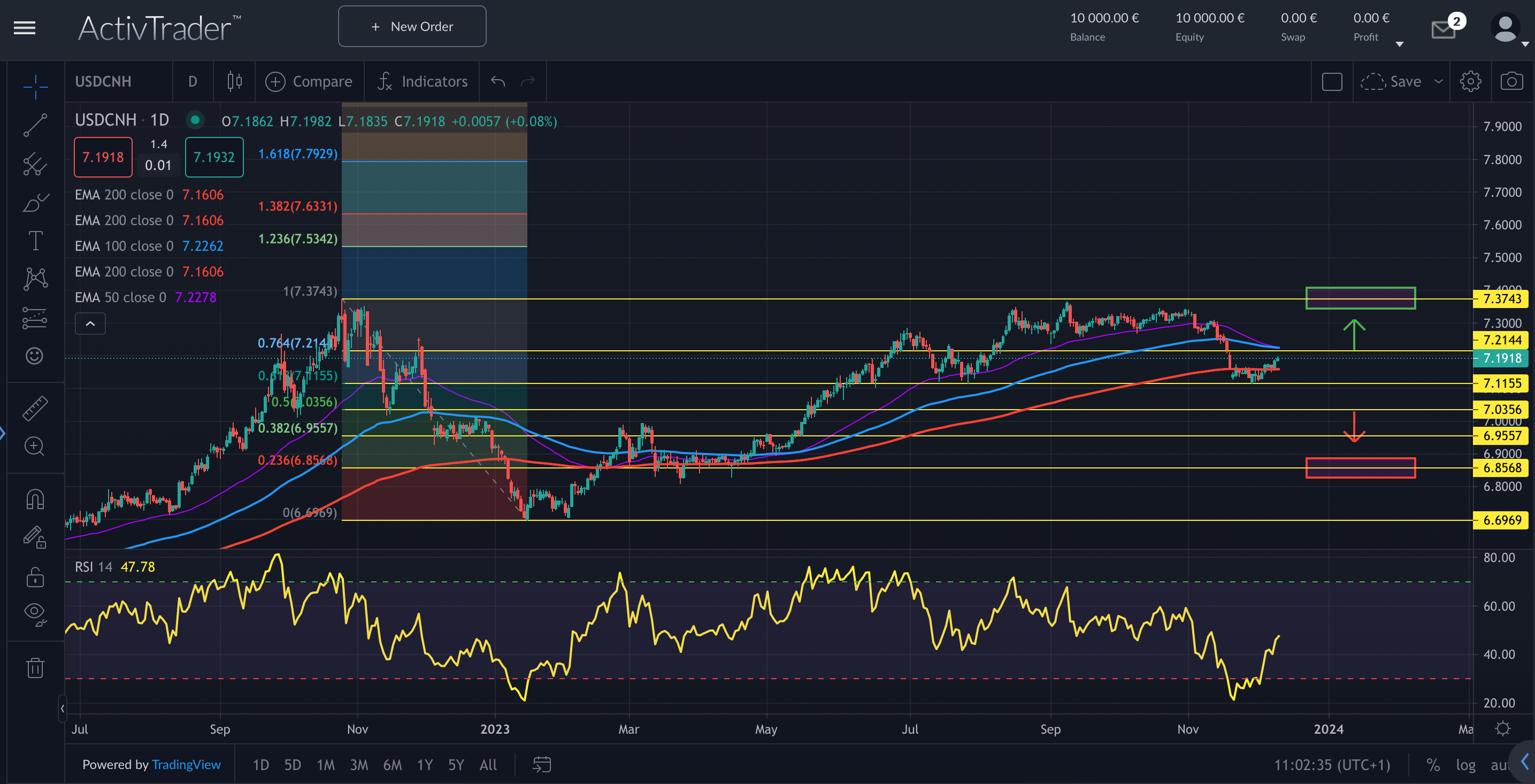The height and width of the screenshot is (784, 1535).
Task: Open the XABCD pattern tool
Action: 35,278
